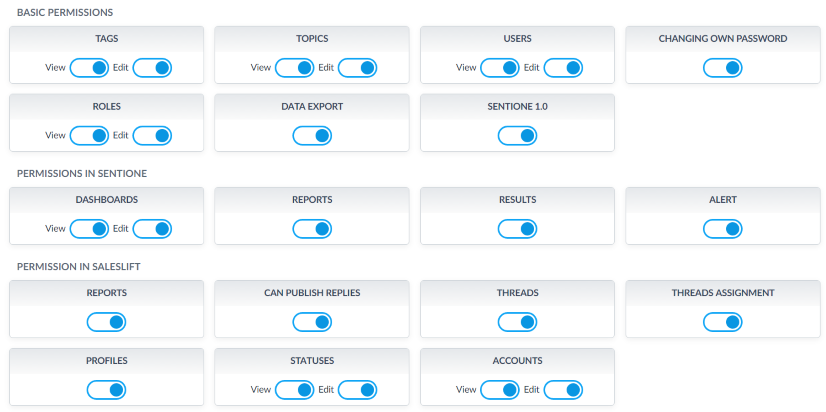Toggle Changing Own Password permission

[723, 68]
